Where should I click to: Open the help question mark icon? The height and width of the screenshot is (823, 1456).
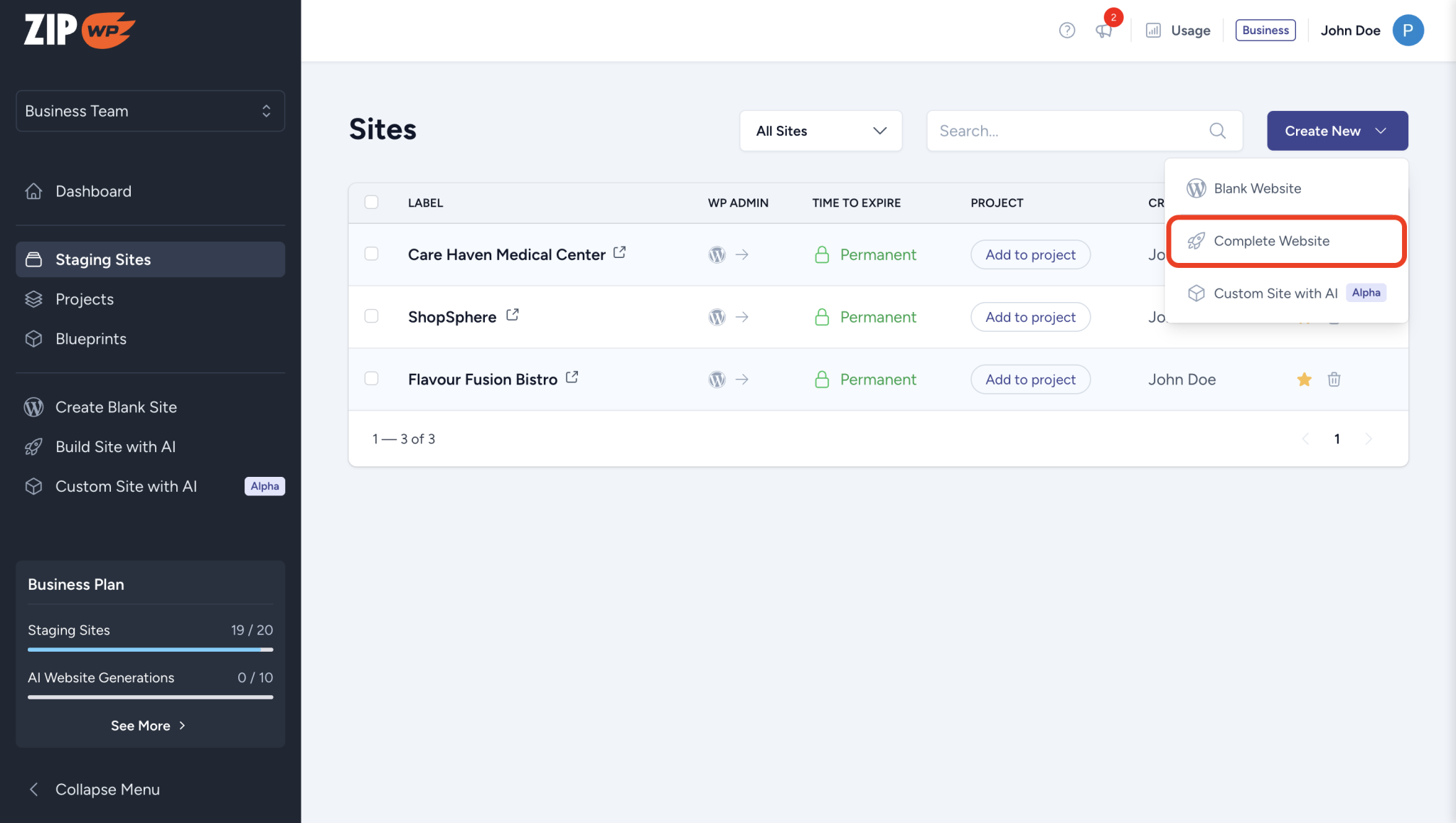(1066, 31)
